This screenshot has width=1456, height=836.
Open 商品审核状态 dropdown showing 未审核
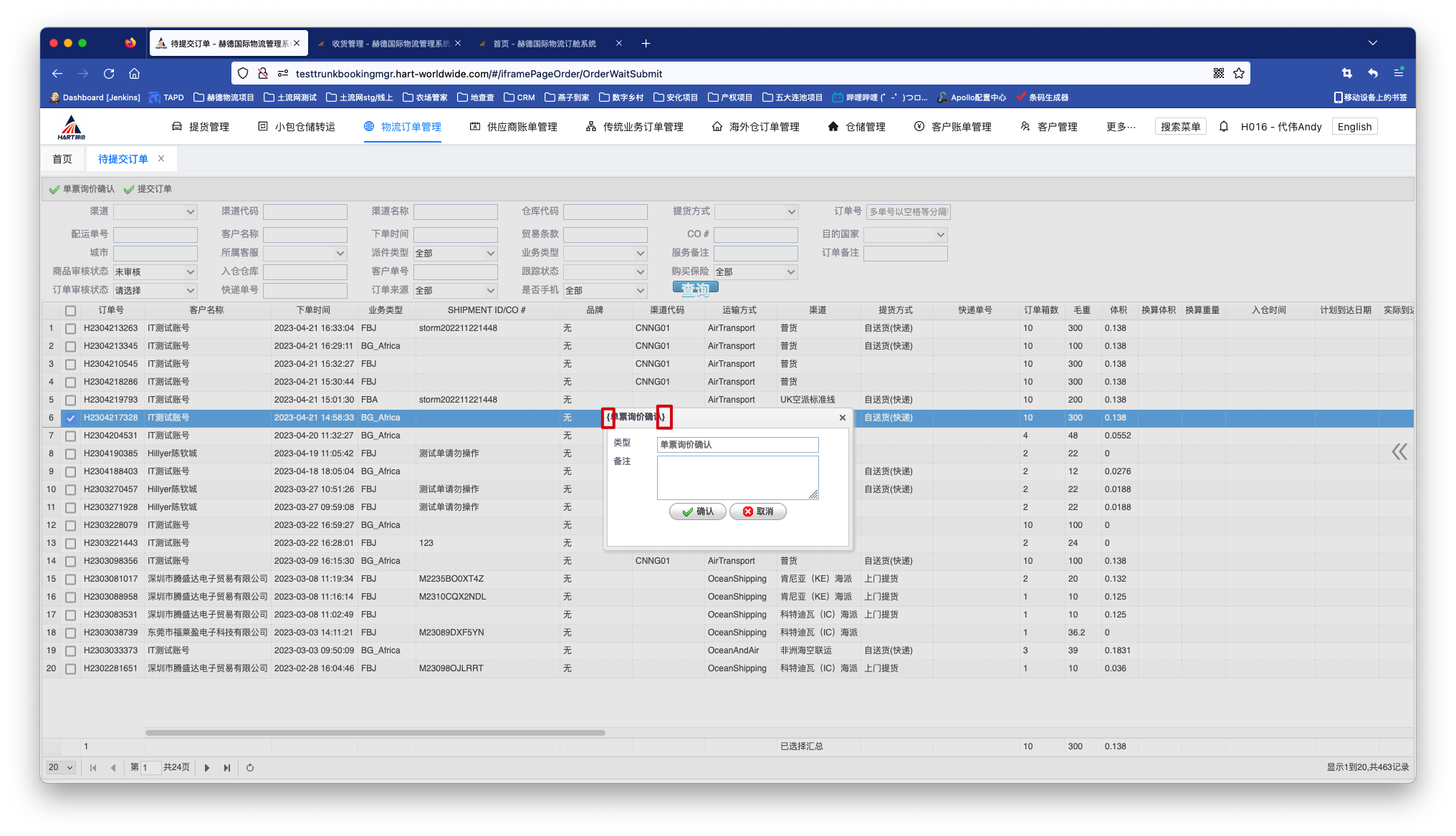click(155, 272)
